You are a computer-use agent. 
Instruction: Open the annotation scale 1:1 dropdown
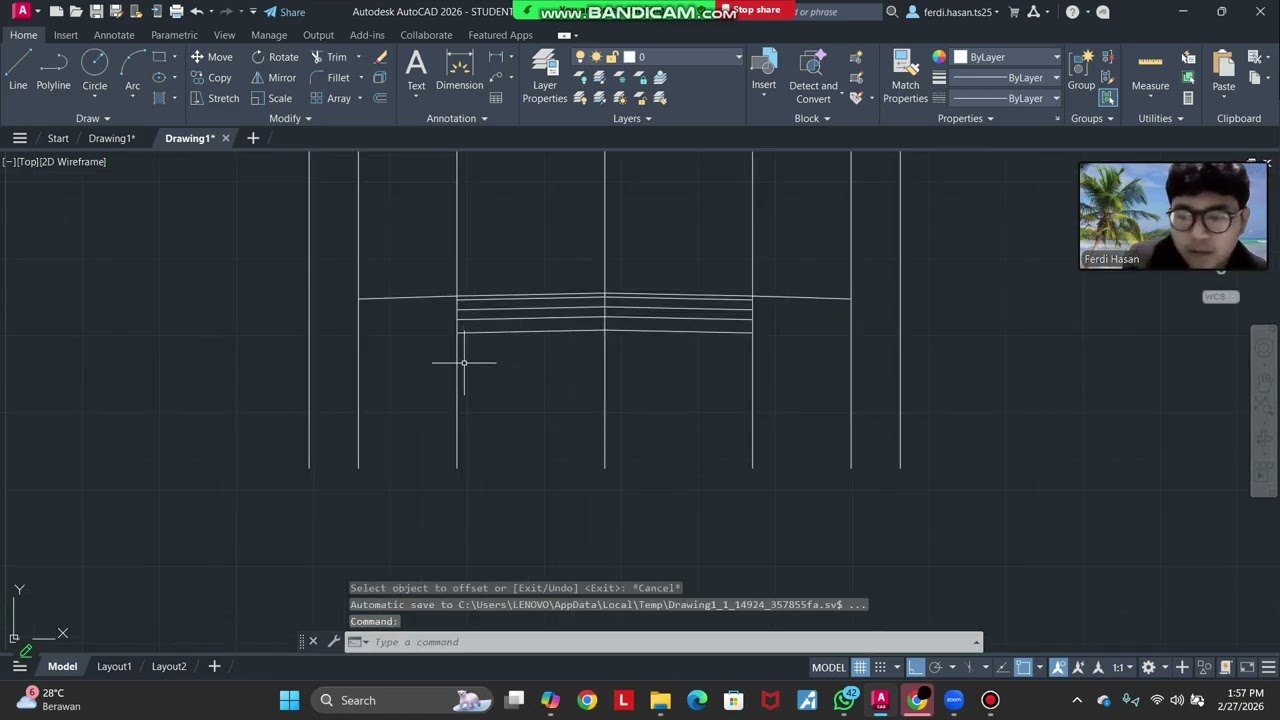point(1123,667)
